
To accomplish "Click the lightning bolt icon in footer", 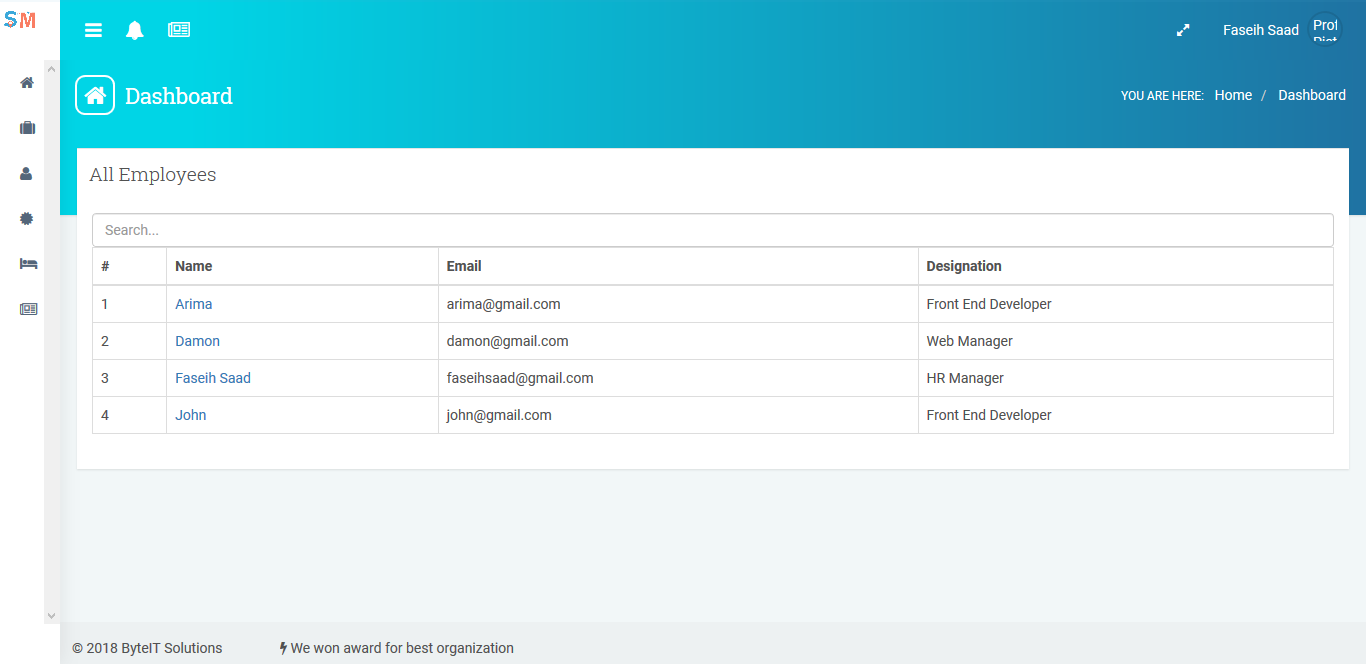I will pyautogui.click(x=284, y=648).
